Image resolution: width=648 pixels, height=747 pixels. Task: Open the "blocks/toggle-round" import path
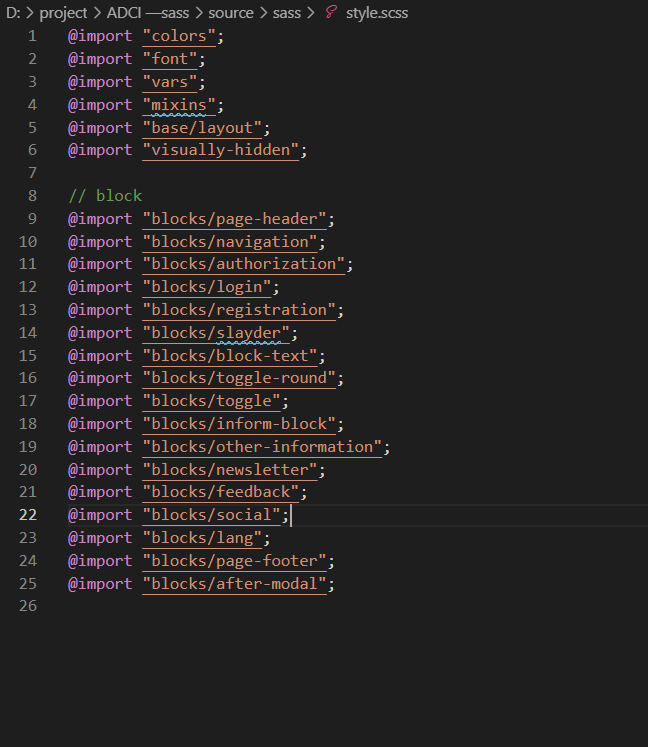pos(239,378)
